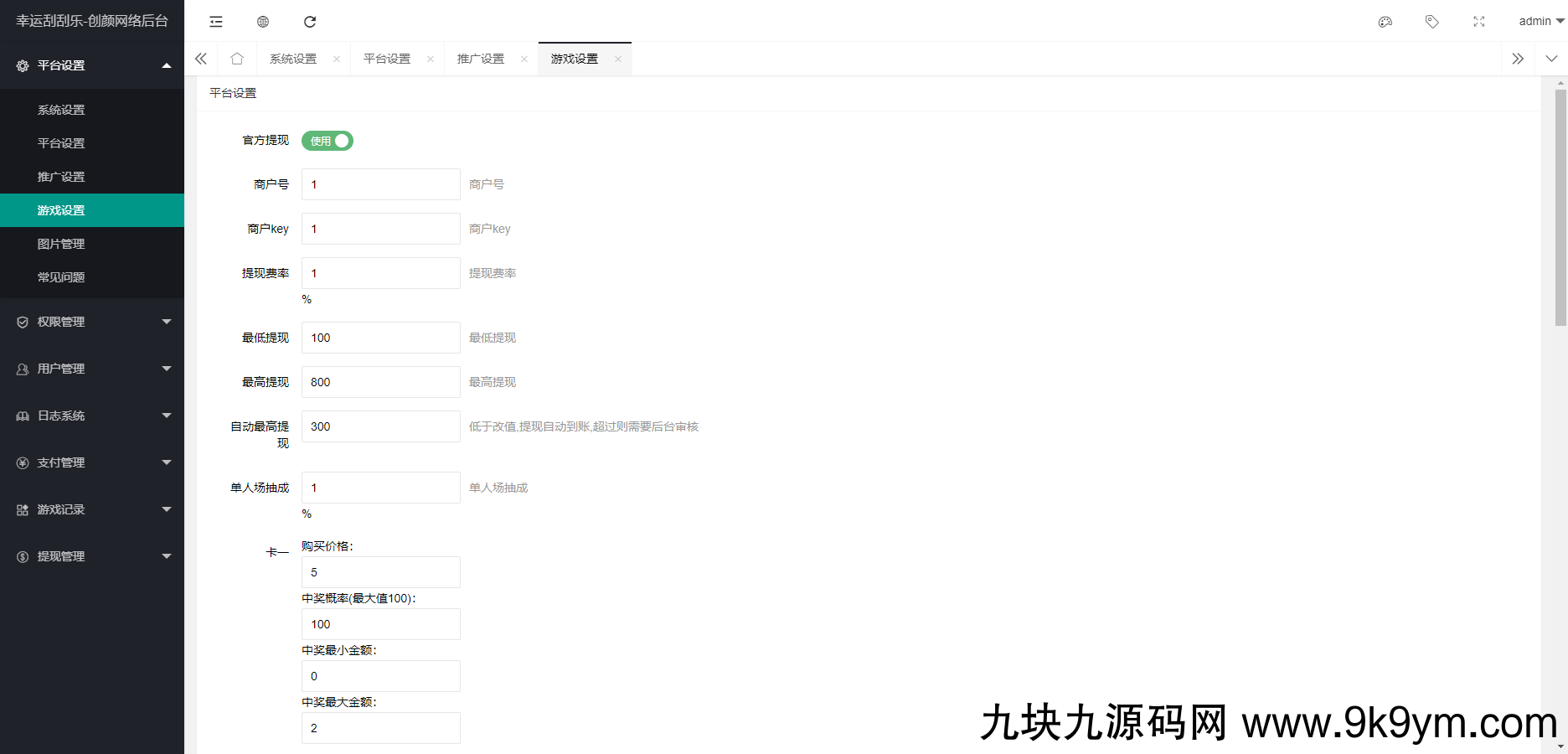Image resolution: width=1568 pixels, height=754 pixels.
Task: Open the theme palette icon
Action: [1385, 21]
